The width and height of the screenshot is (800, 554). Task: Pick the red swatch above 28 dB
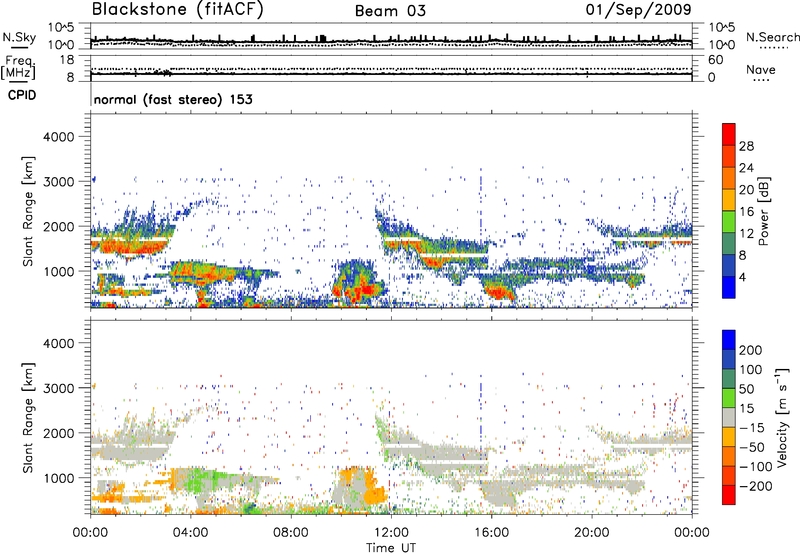[x=729, y=134]
